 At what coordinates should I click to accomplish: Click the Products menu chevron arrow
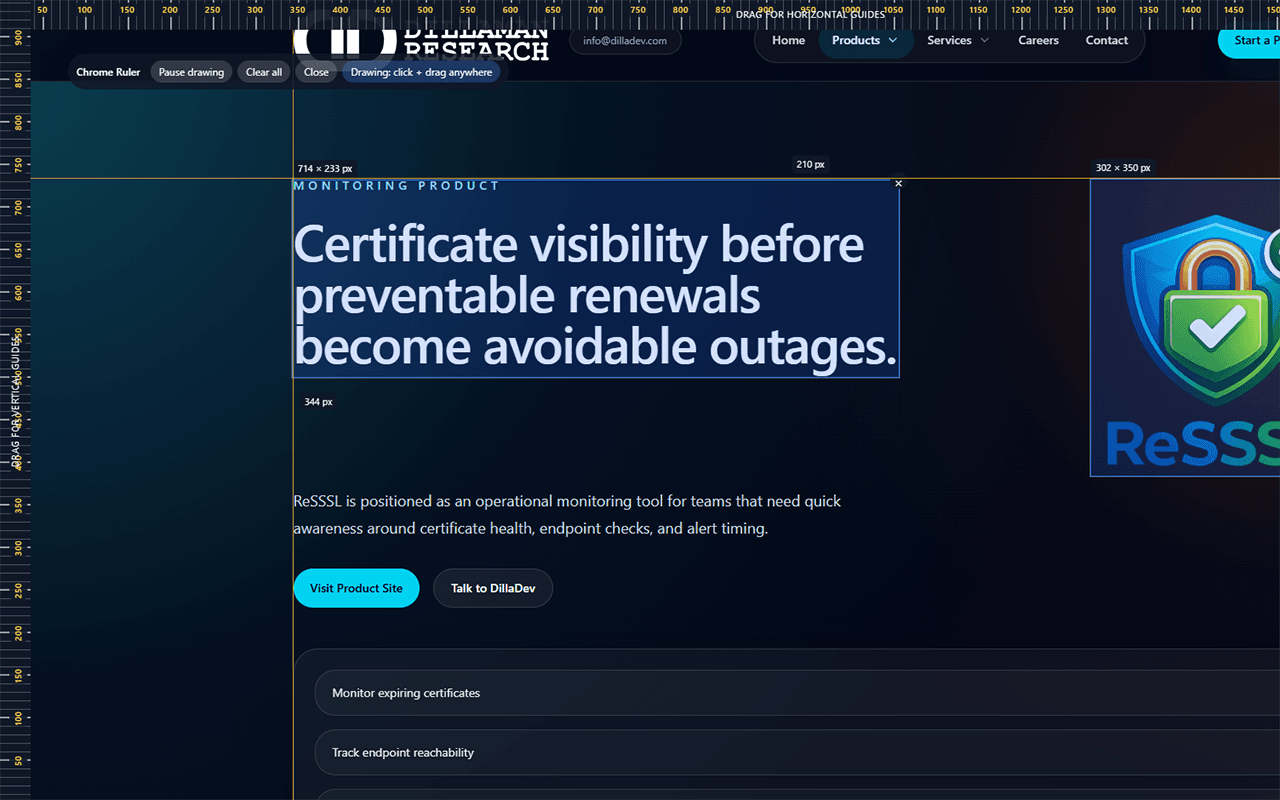(x=893, y=41)
